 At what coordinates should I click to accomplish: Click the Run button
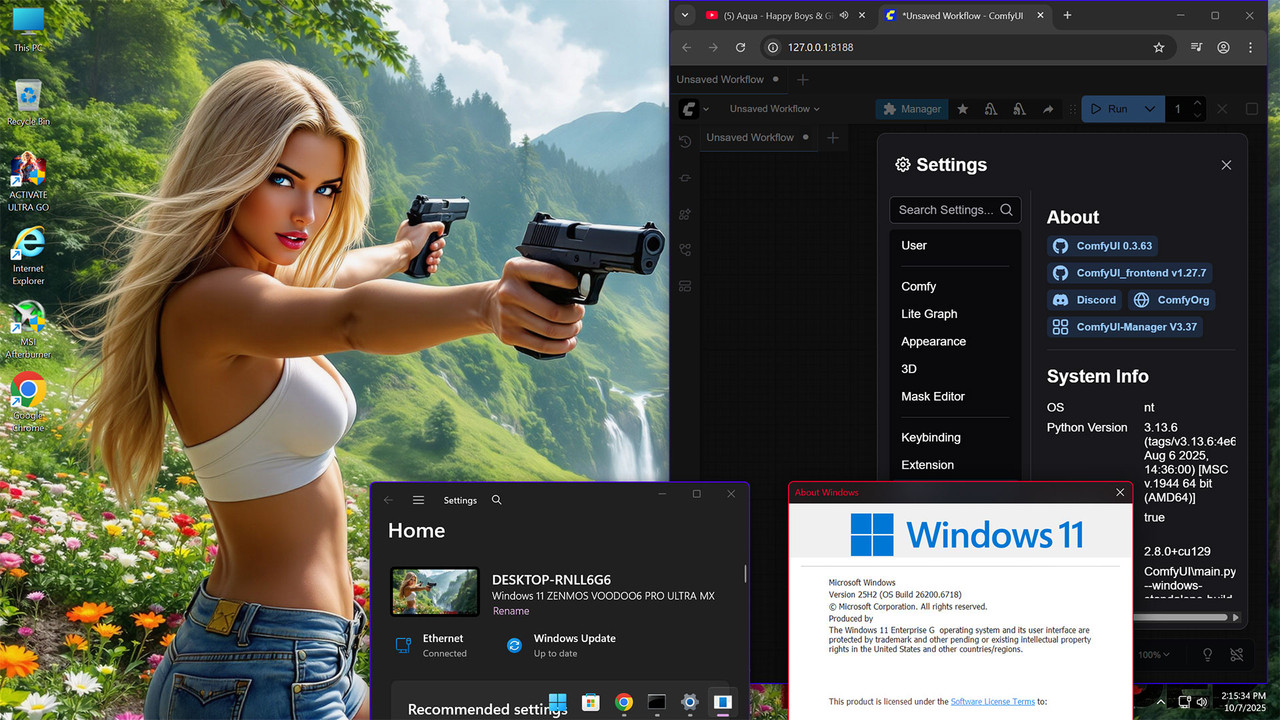pos(1110,109)
